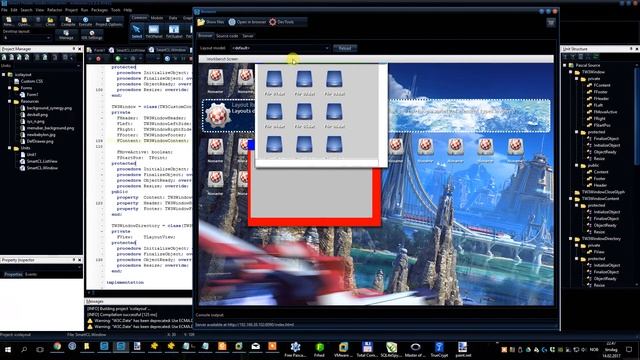Viewport: 640px width, 360px height.
Task: Click Open in browser icon
Action: (247, 22)
